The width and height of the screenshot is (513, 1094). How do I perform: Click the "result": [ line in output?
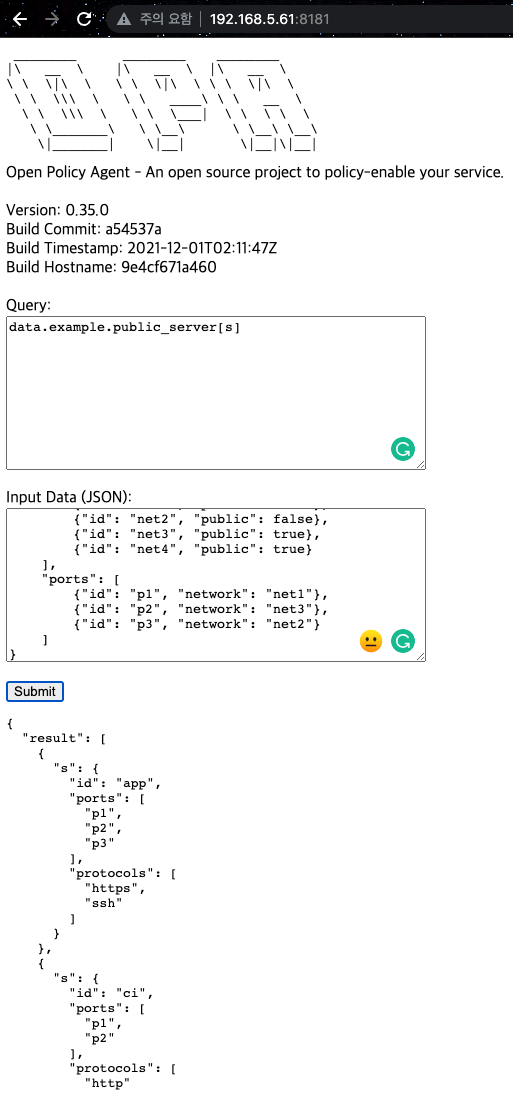click(x=64, y=737)
